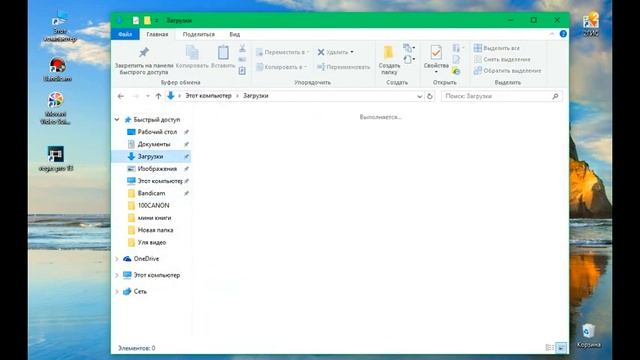Expand the Сеть tree node
Viewport: 640px width, 360px height.
click(x=117, y=291)
